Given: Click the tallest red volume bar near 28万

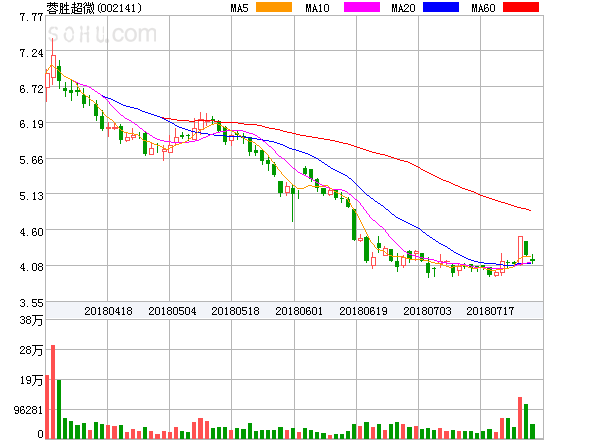Looking at the screenshot, I should (x=53, y=392).
